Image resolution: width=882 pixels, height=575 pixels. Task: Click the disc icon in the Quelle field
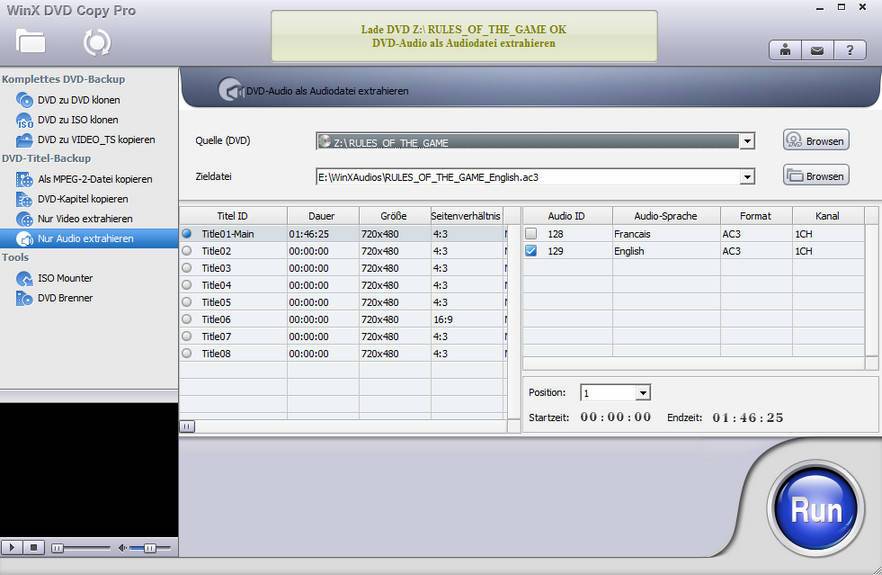pos(325,141)
